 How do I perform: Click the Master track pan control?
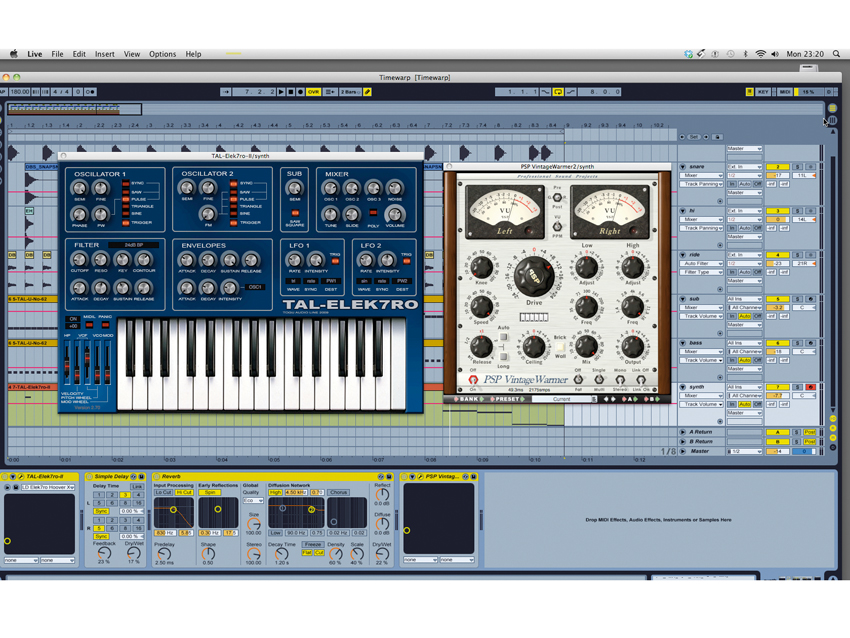click(804, 451)
